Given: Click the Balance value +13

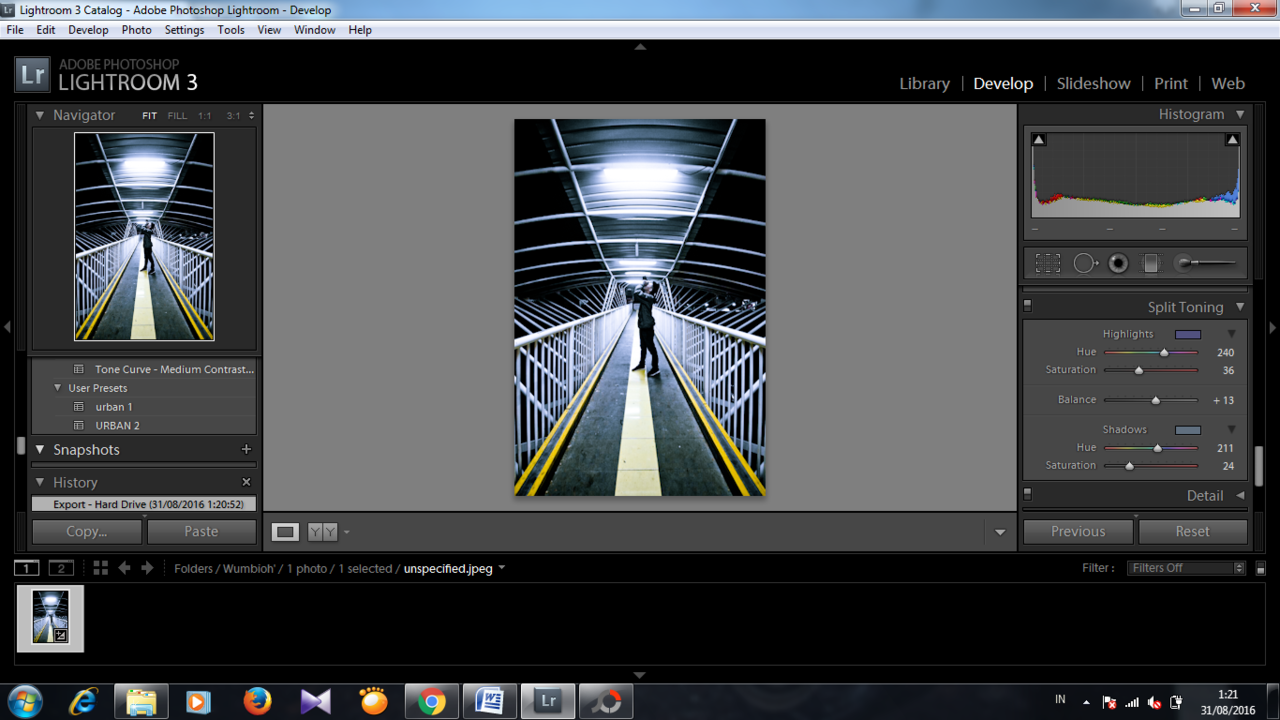Looking at the screenshot, I should click(x=1223, y=400).
